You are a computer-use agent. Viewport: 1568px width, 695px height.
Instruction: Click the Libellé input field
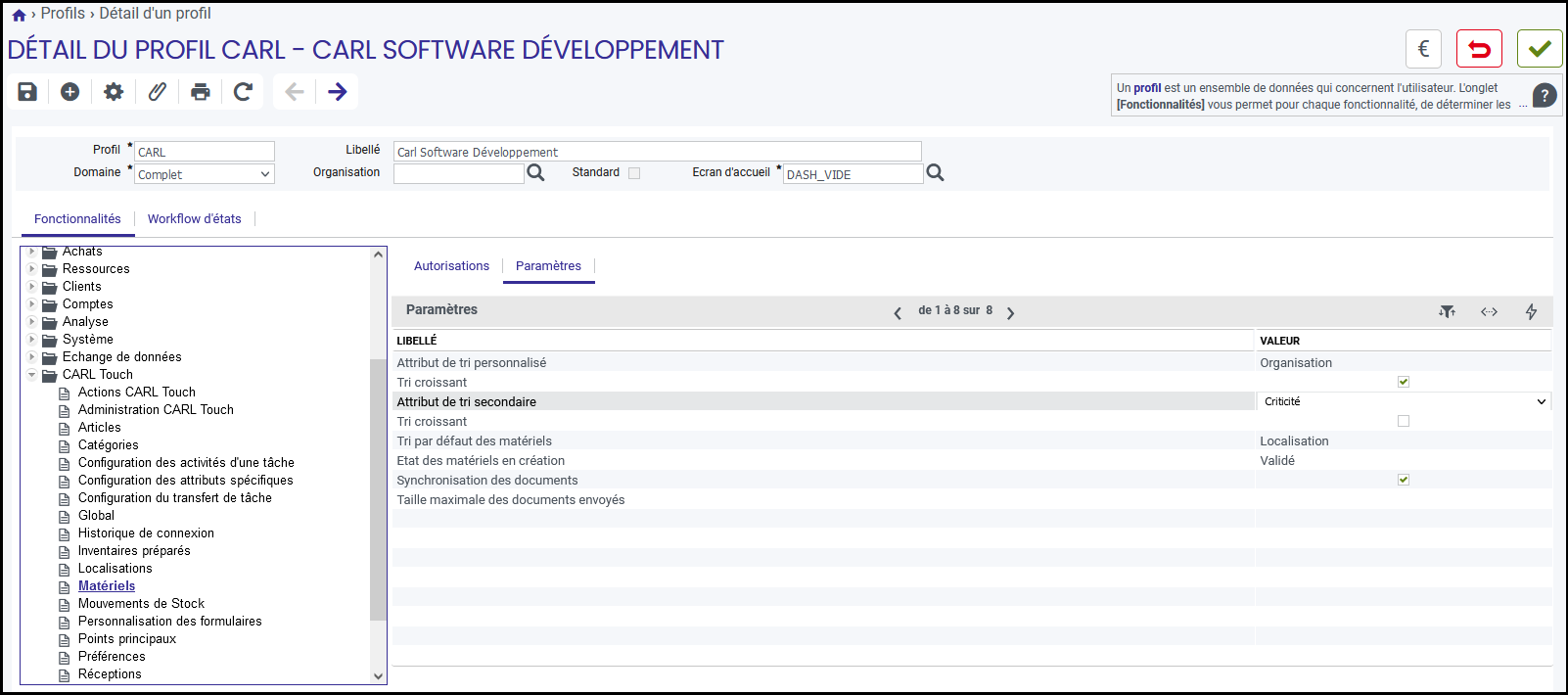658,152
